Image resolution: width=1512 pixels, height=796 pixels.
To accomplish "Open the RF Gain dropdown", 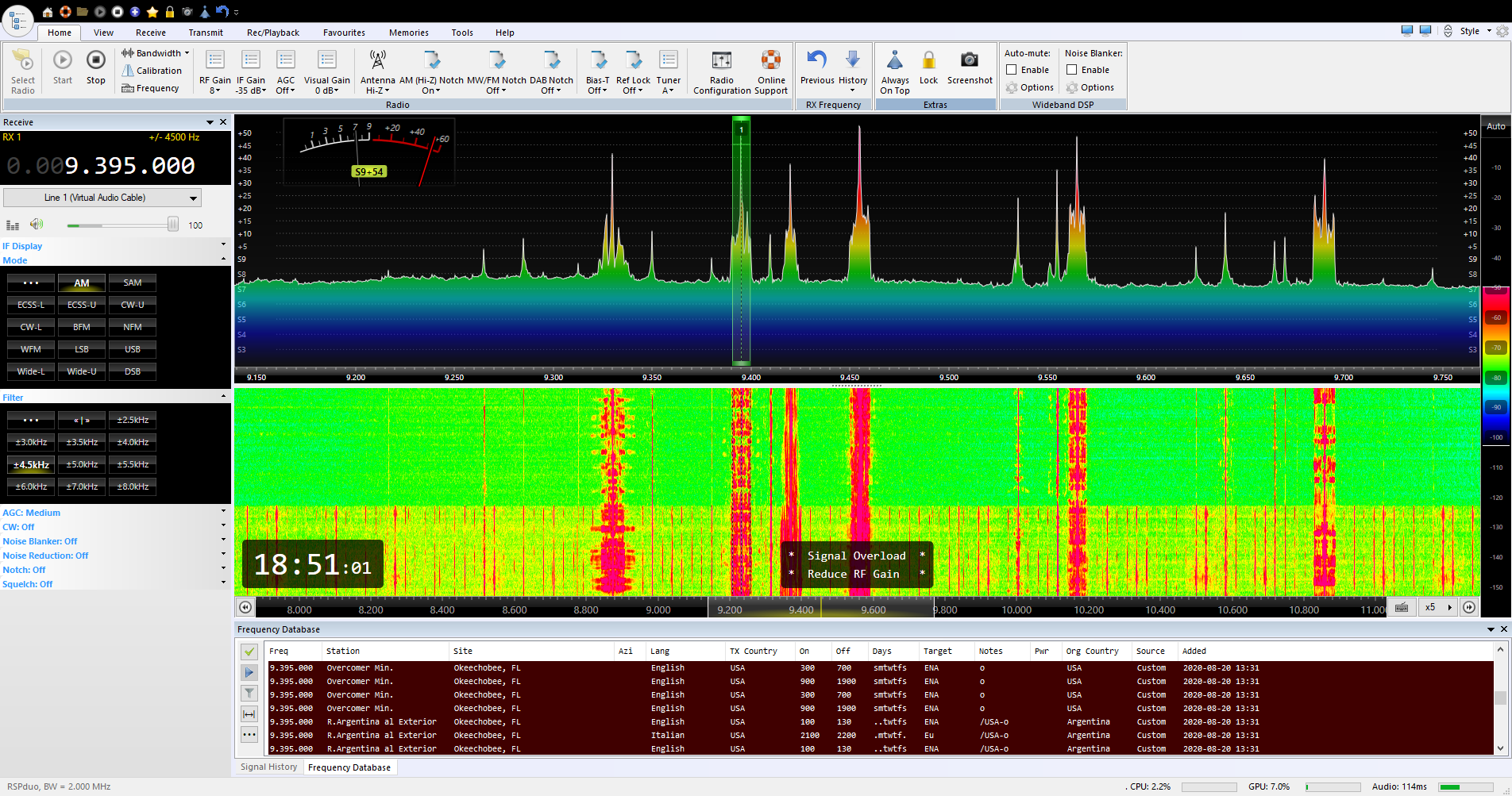I will tap(214, 90).
